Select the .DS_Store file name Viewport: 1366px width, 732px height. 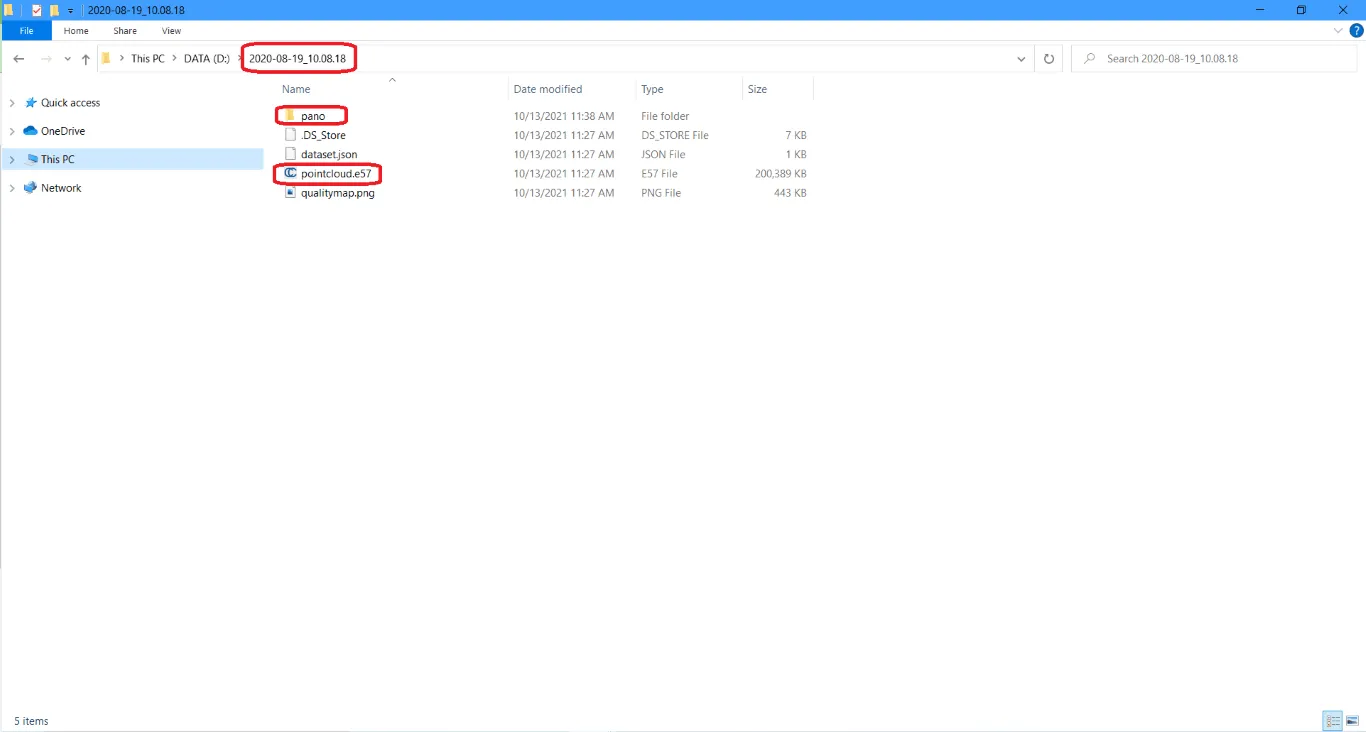[x=323, y=135]
